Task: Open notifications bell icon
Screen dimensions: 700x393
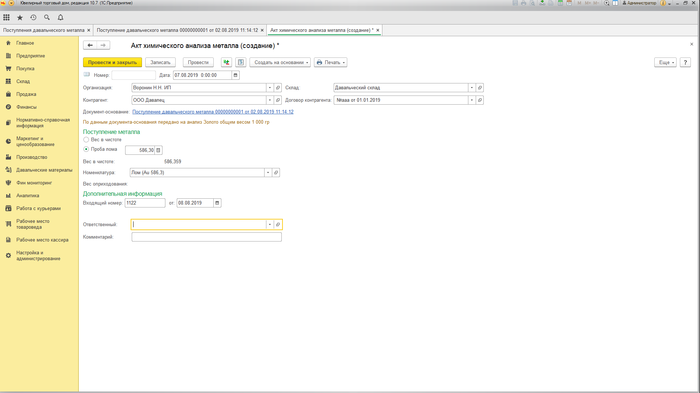Action: (x=60, y=17)
